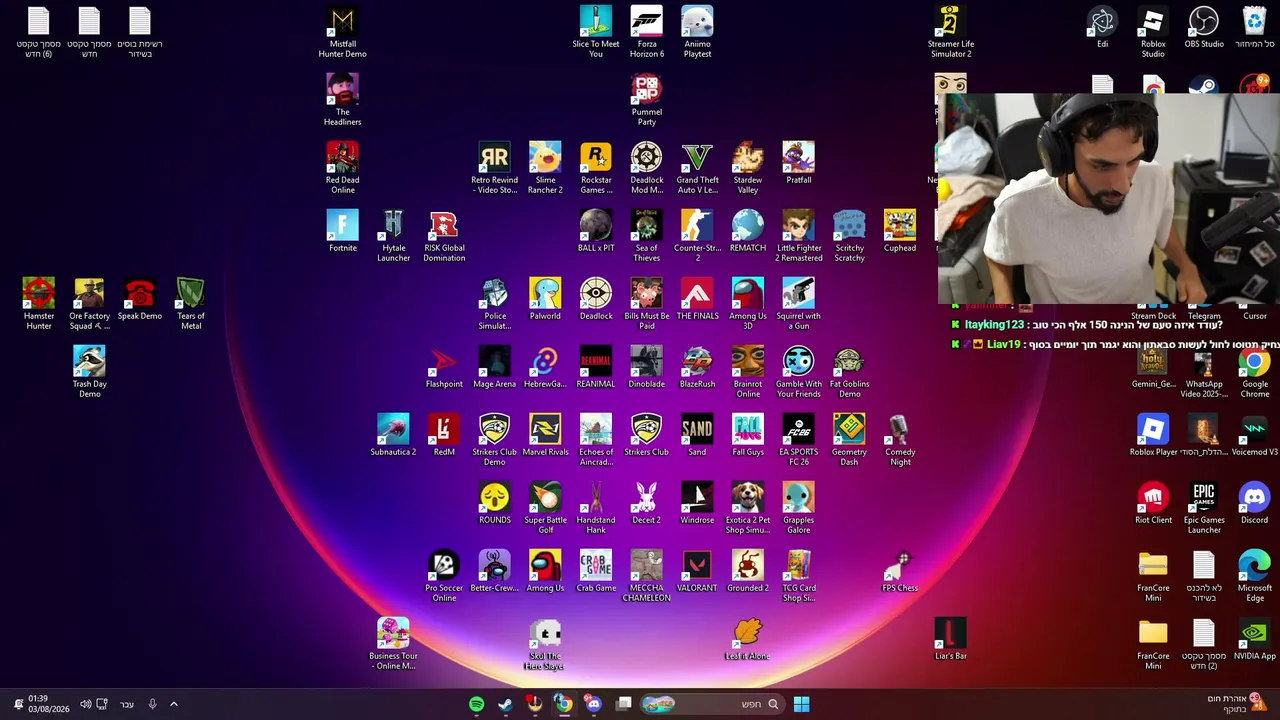Launch VALORANT from the desktop
The height and width of the screenshot is (720, 1280).
point(697,571)
